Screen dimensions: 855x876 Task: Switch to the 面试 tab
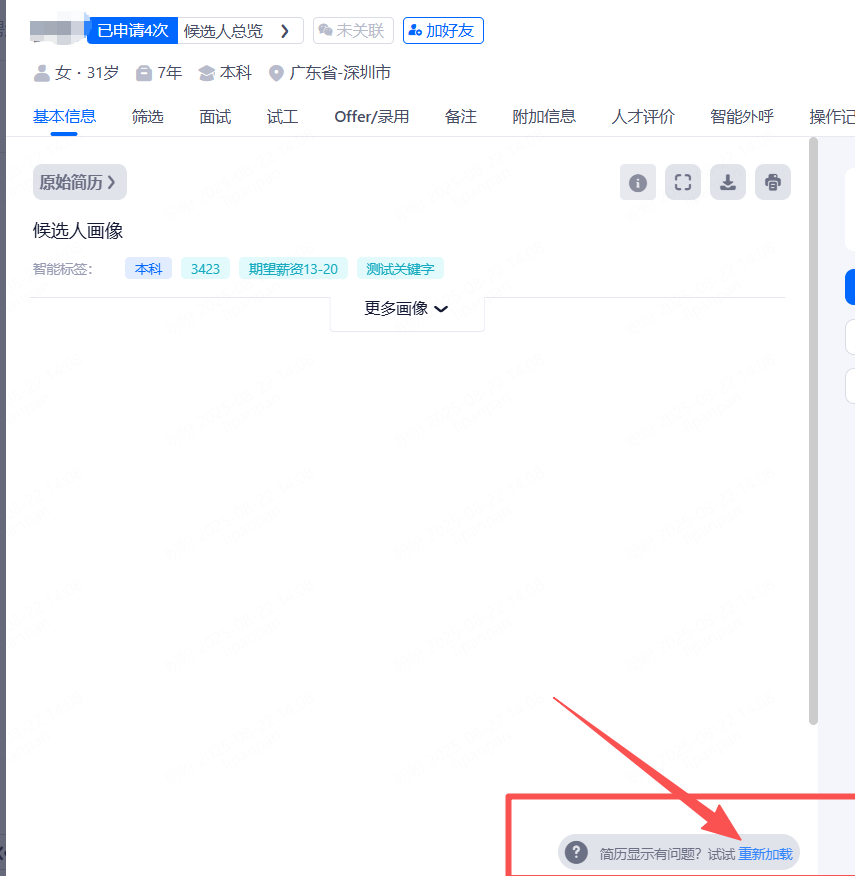coord(215,117)
